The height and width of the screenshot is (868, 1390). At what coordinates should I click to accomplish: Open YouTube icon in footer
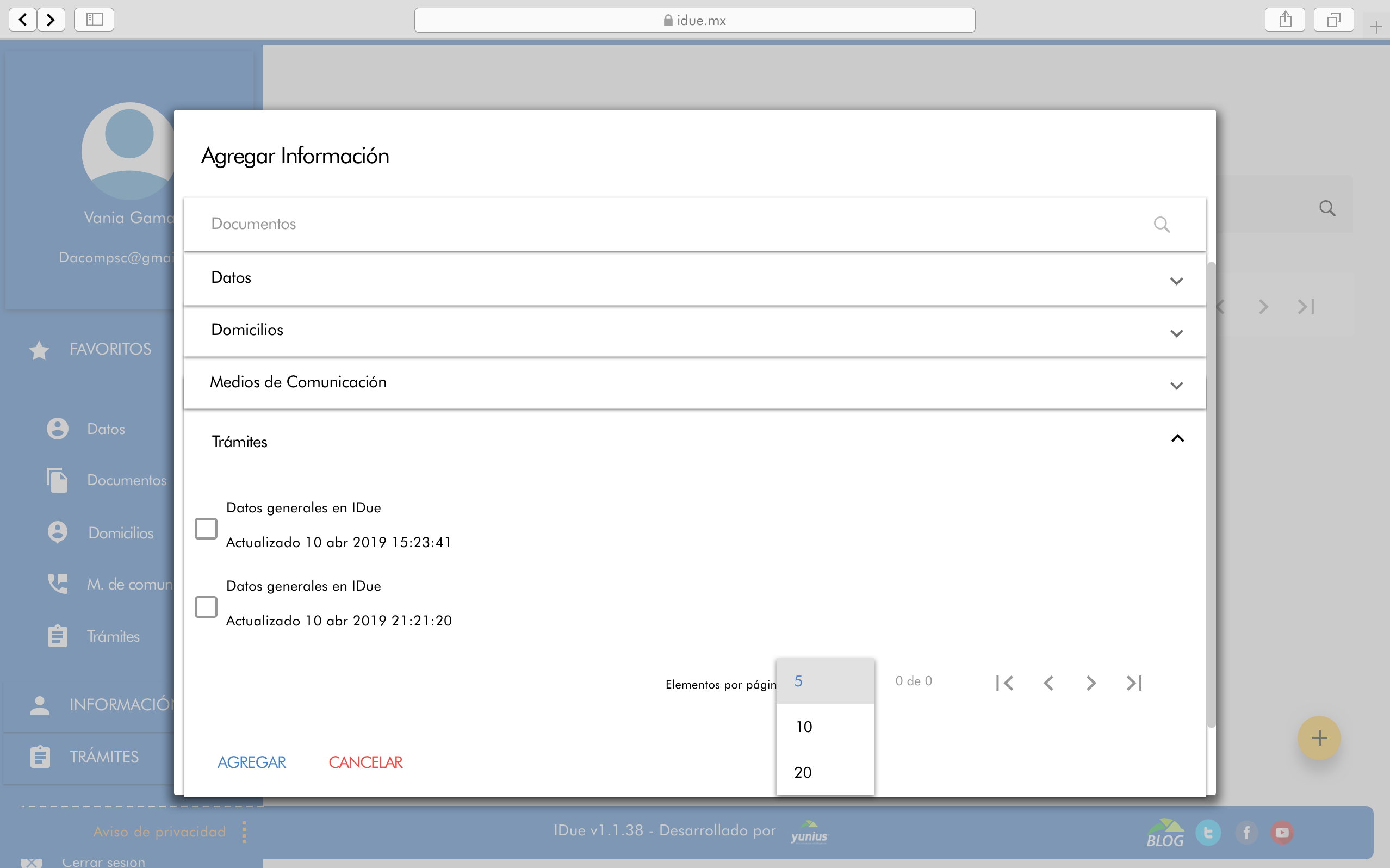click(x=1282, y=832)
